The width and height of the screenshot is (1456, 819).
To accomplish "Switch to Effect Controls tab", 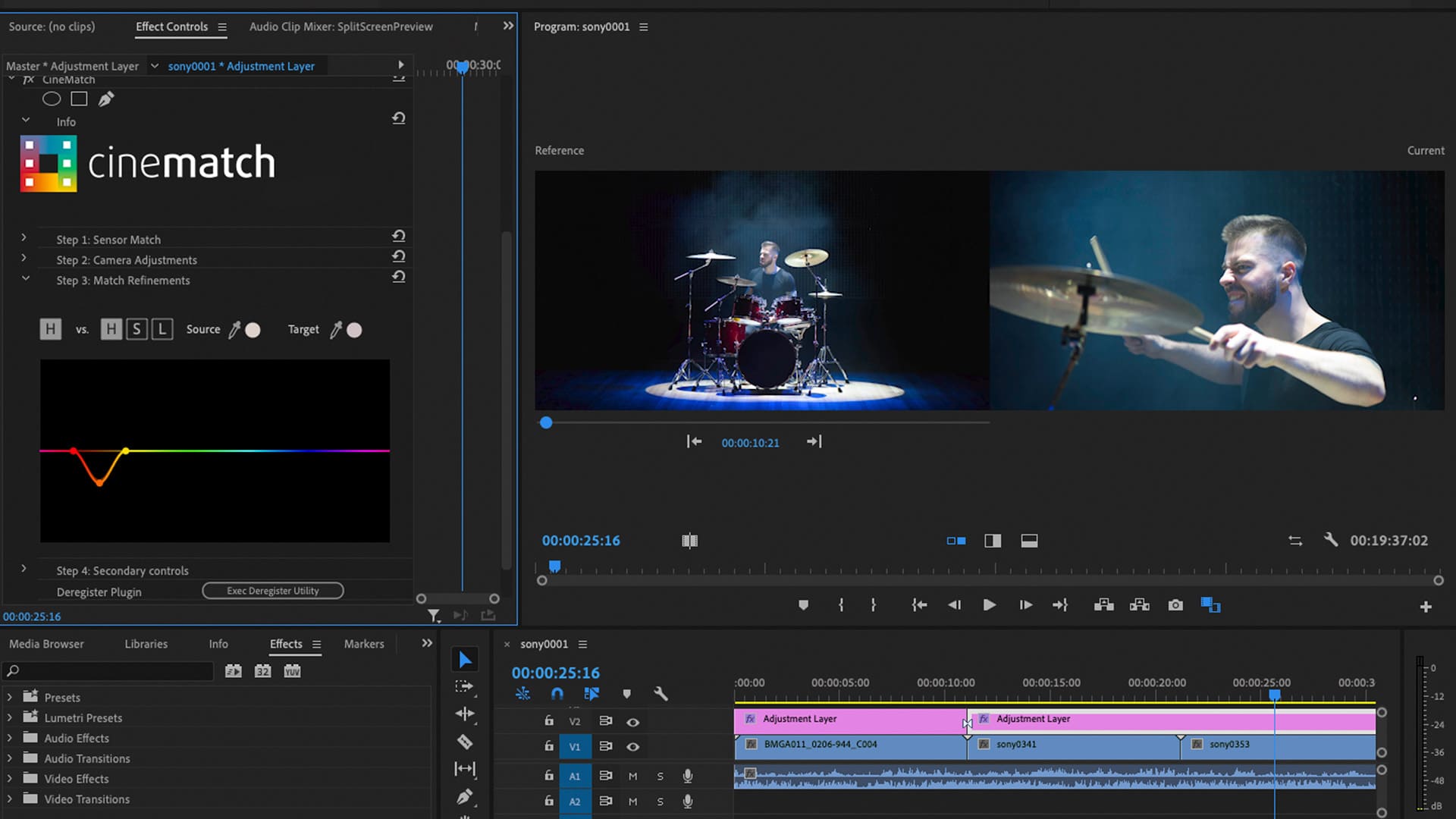I will click(x=171, y=27).
